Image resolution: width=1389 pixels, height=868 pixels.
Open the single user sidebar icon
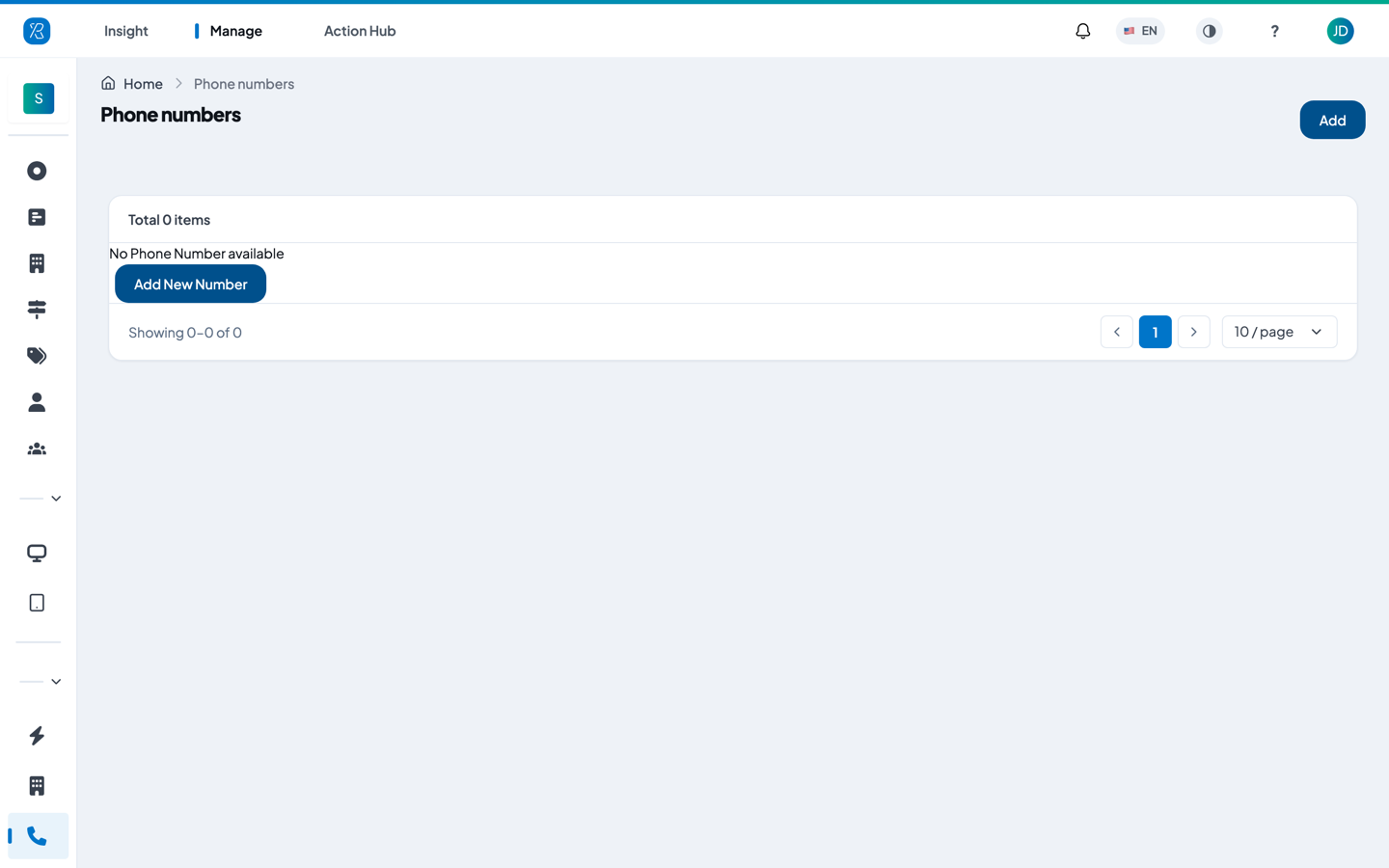point(37,402)
